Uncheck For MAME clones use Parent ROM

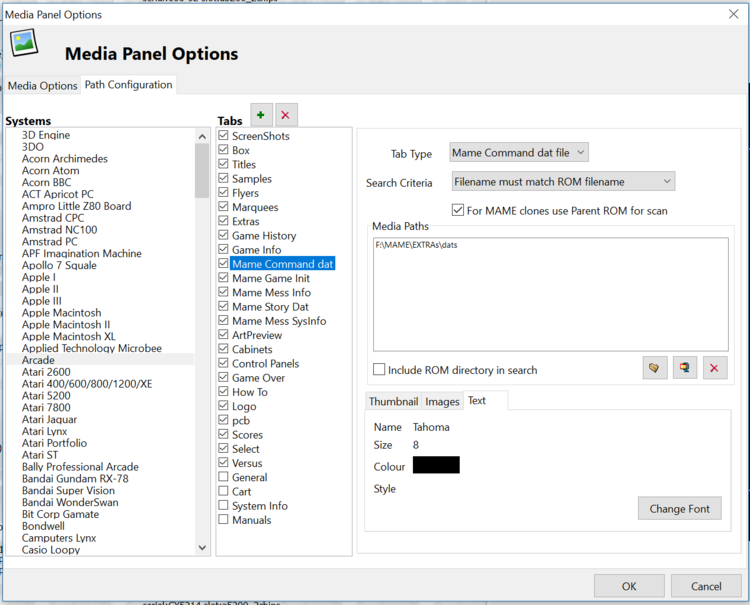(458, 211)
